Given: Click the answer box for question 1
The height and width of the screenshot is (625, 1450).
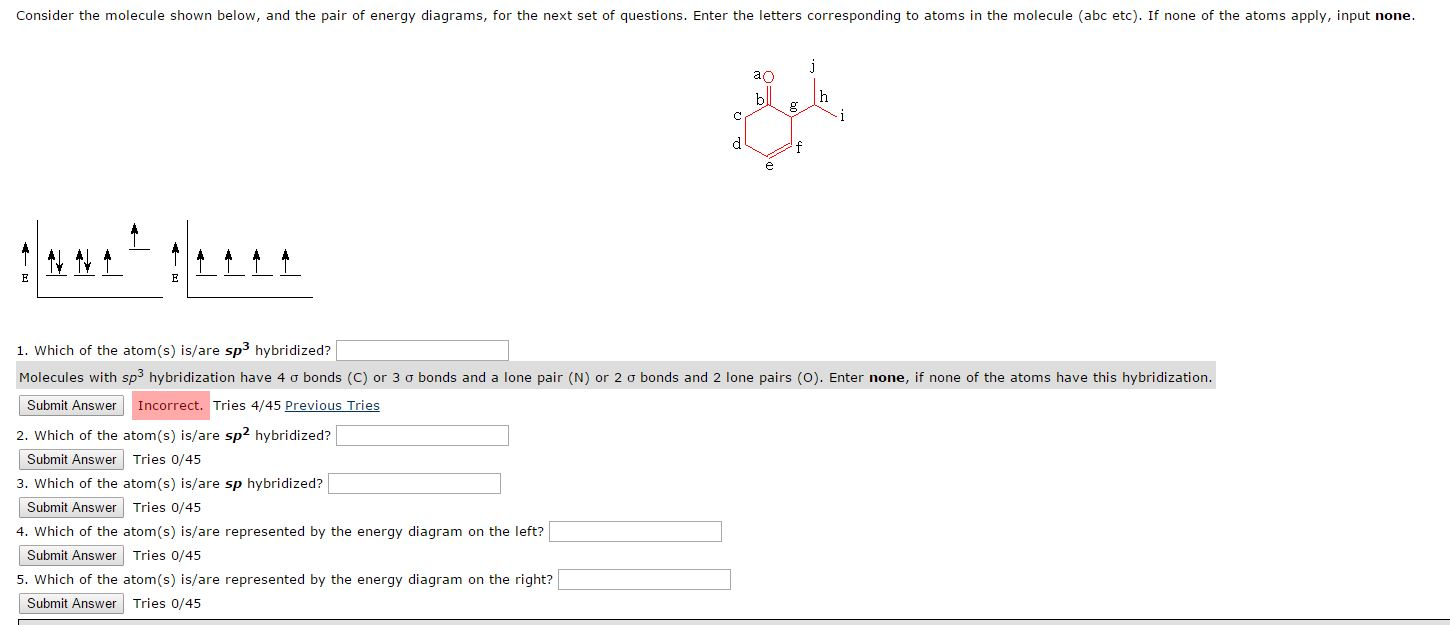Looking at the screenshot, I should (421, 350).
